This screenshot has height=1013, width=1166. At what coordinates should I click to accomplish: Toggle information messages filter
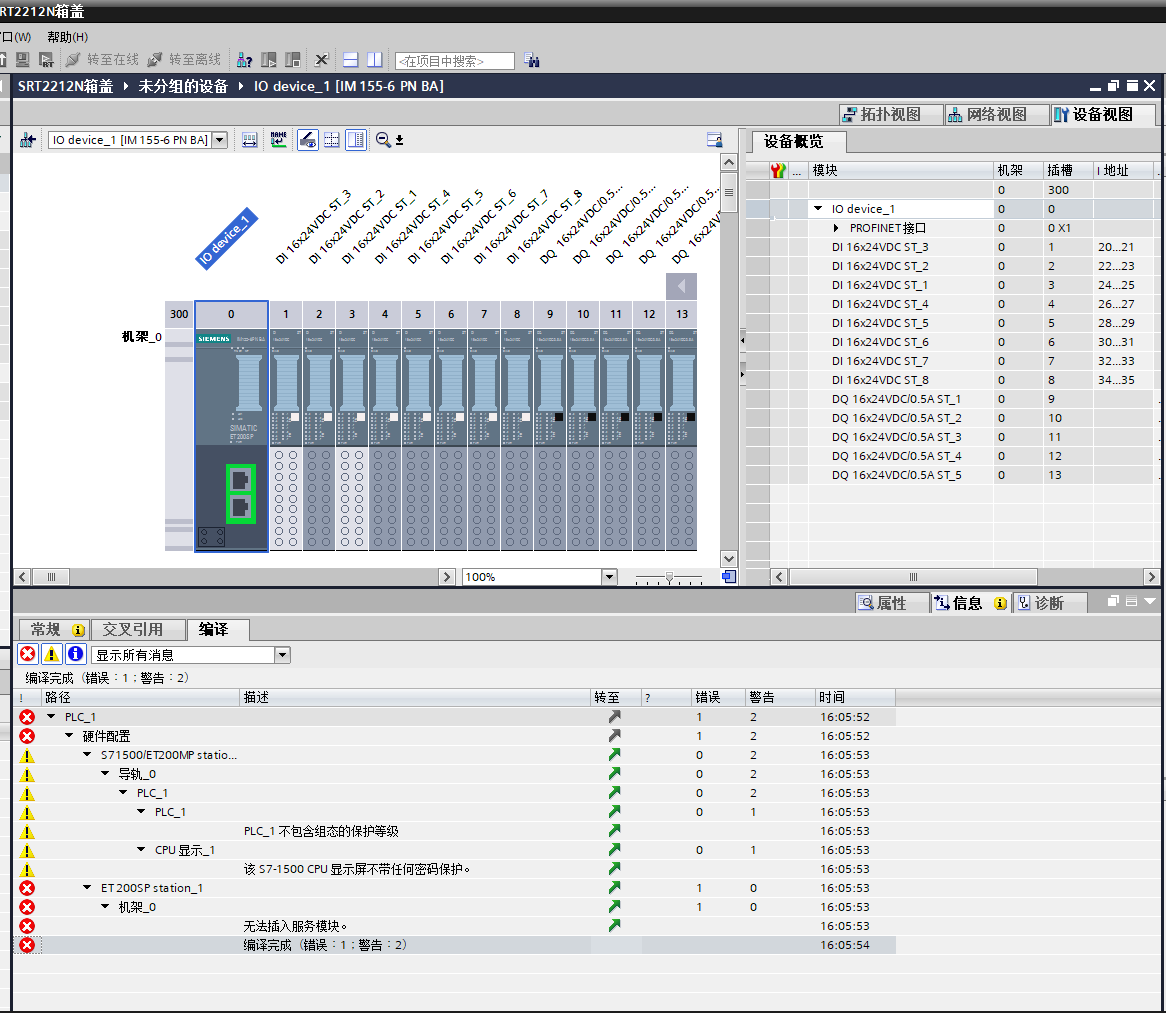click(76, 655)
